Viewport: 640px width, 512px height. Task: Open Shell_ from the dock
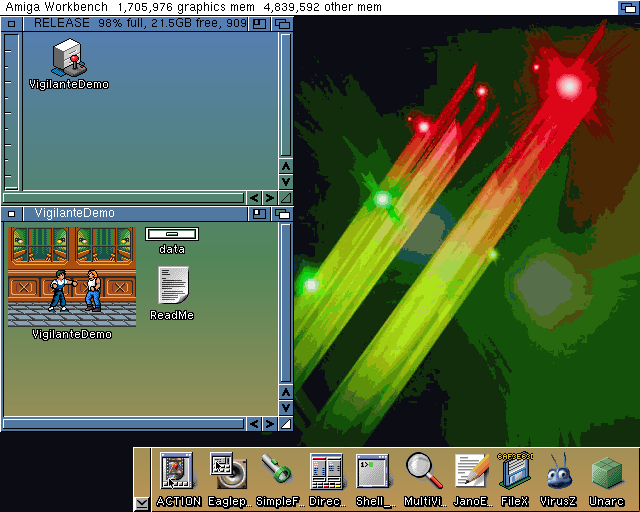click(x=372, y=471)
